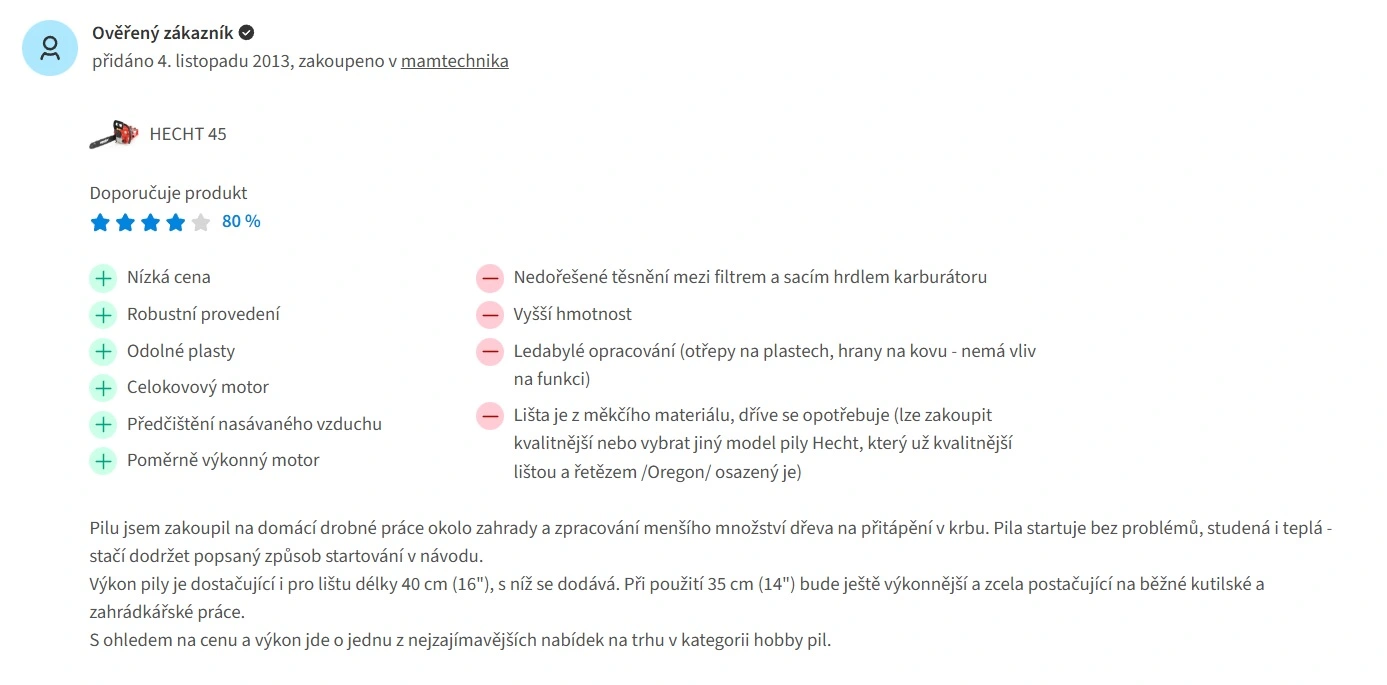Screen dimensions: 1387x685
Task: Open the mamtechnika shop link
Action: pos(454,61)
